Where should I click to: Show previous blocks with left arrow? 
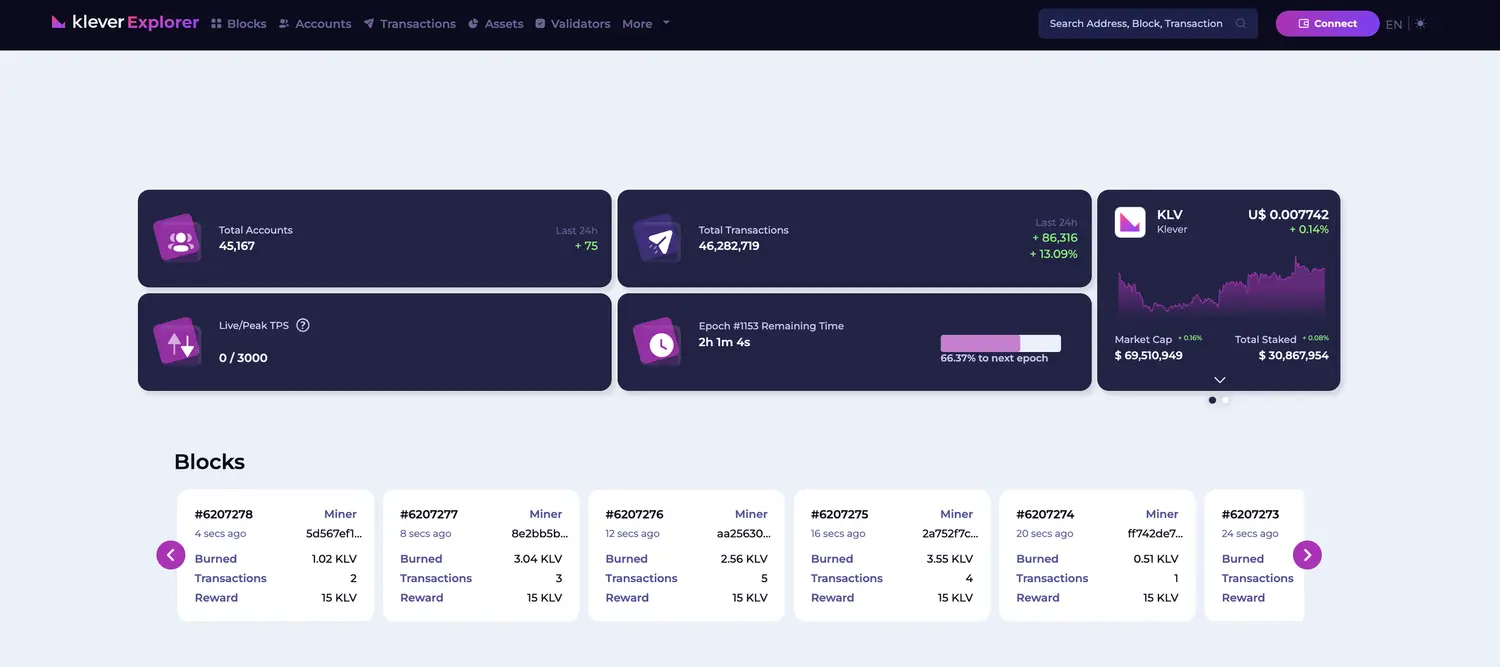(x=171, y=554)
